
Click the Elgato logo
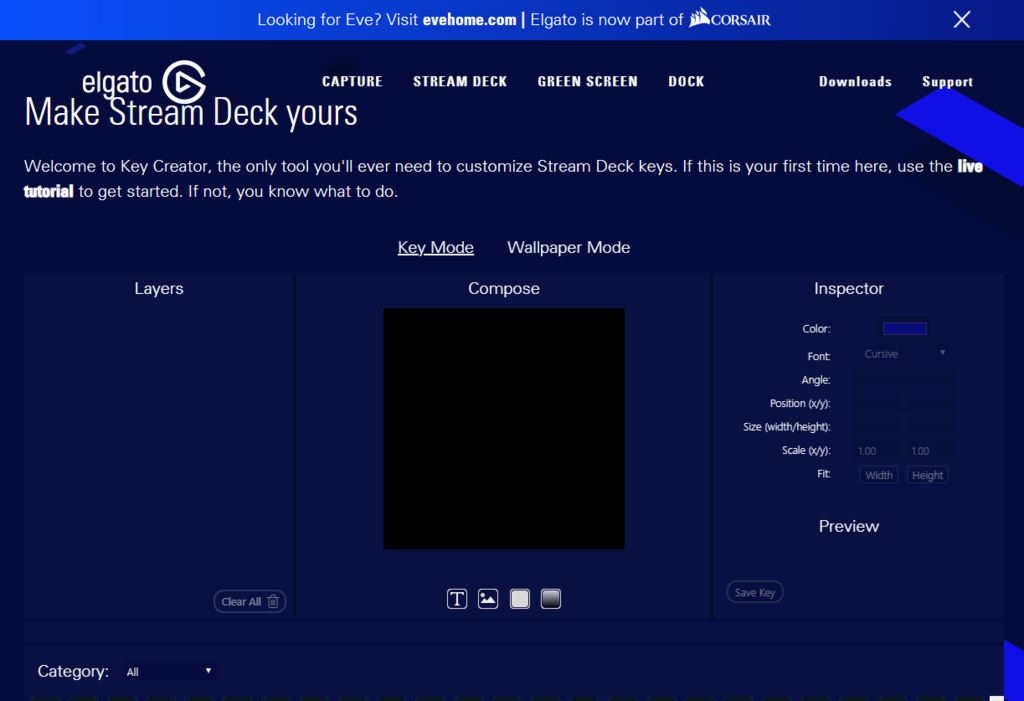pos(144,82)
